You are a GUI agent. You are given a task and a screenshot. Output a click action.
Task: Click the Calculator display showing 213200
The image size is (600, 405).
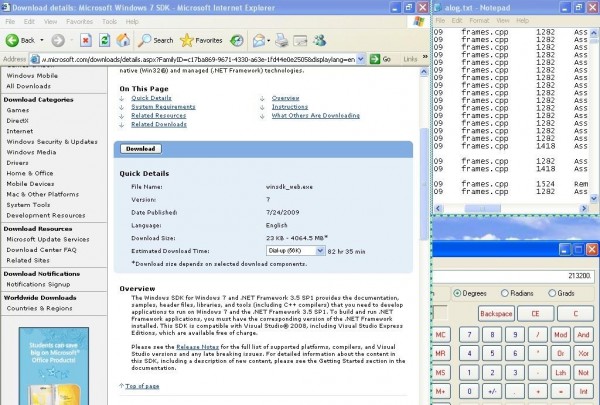click(513, 276)
